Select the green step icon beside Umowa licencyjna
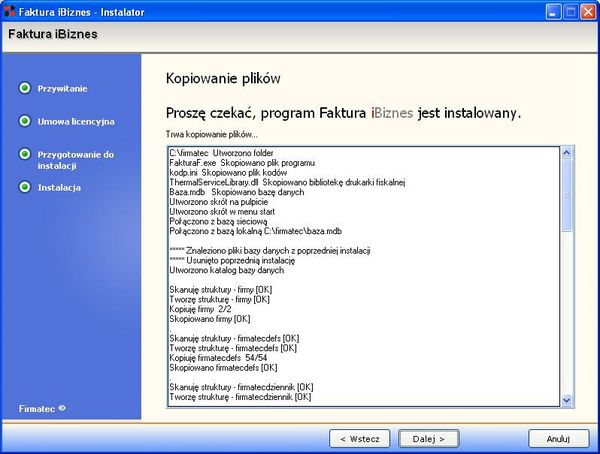The width and height of the screenshot is (600, 454). tap(25, 121)
